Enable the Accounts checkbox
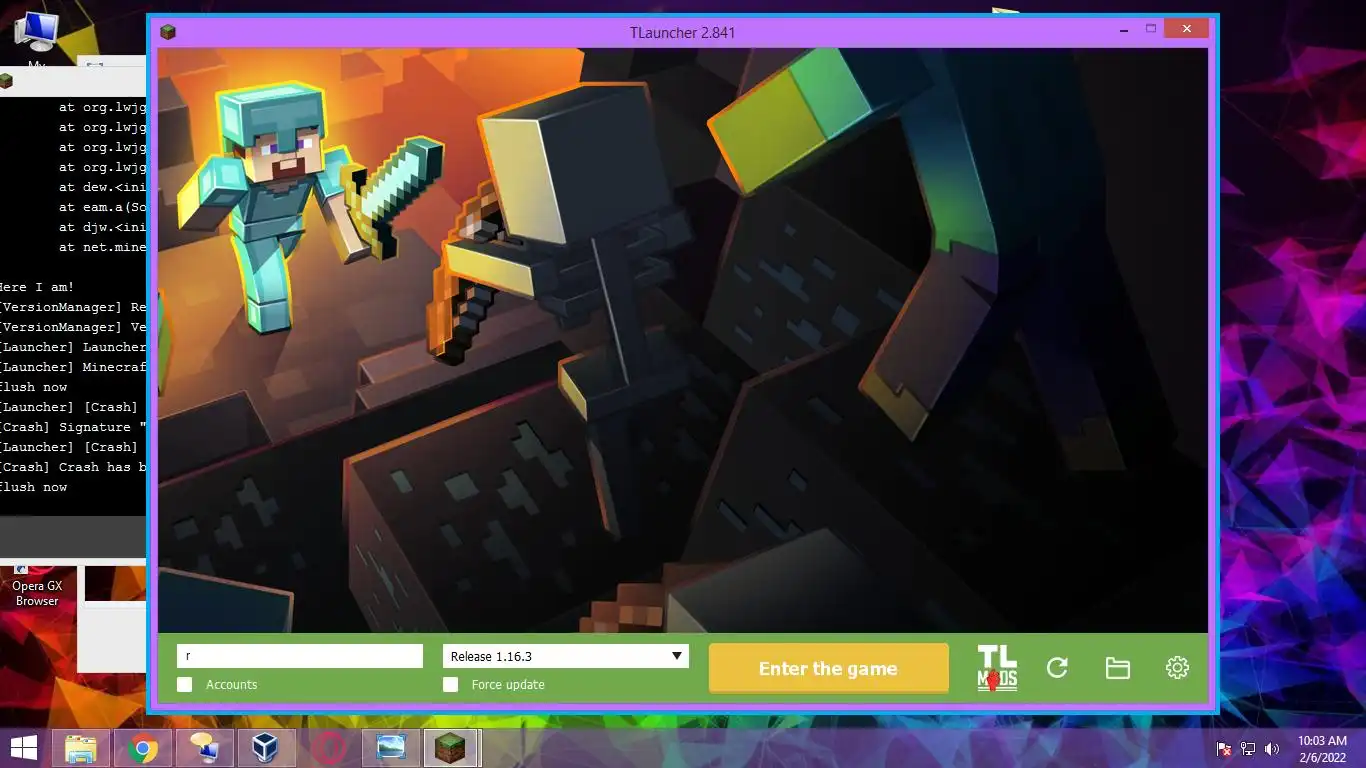The image size is (1366, 768). coord(184,685)
